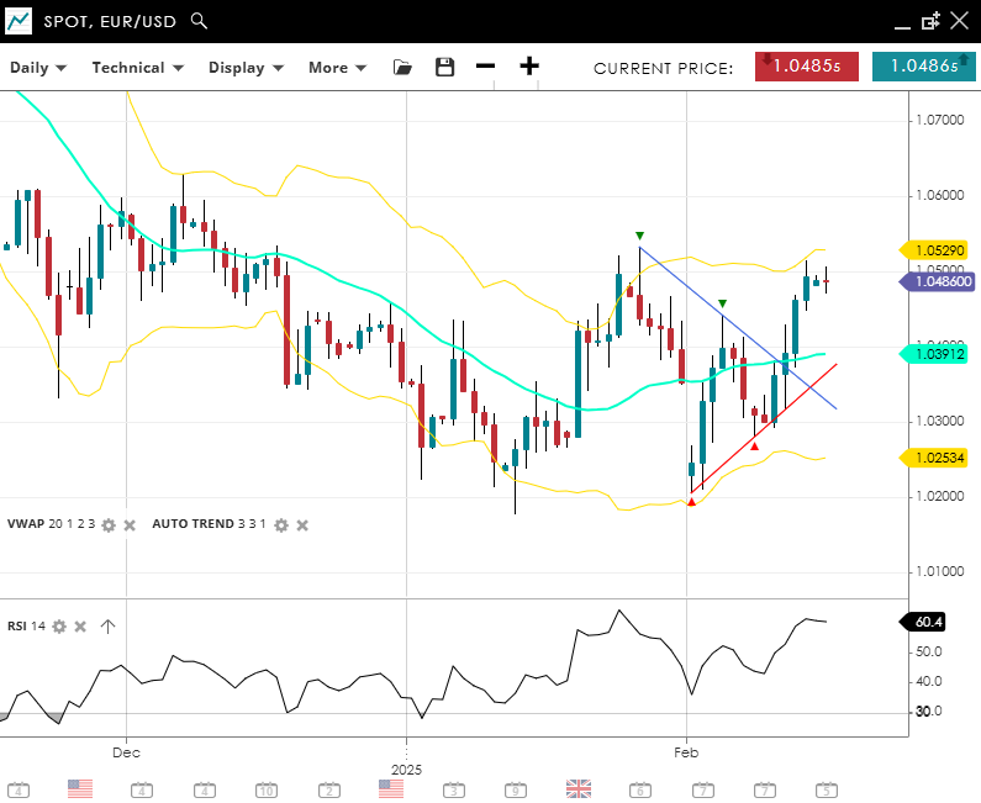Zoom in using the plus icon
Viewport: 981px width, 803px height.
(x=529, y=67)
